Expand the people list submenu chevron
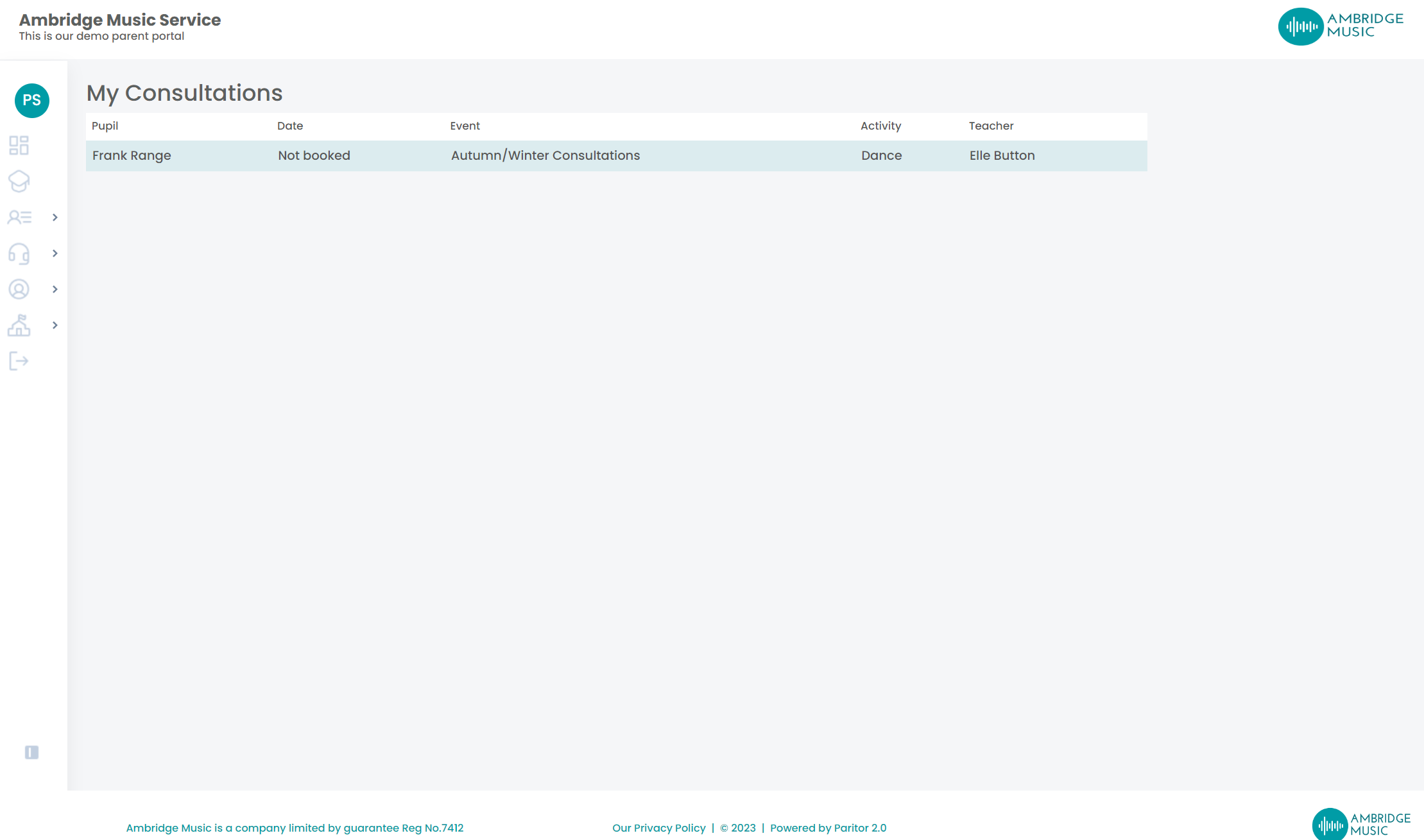1424x840 pixels. click(55, 218)
